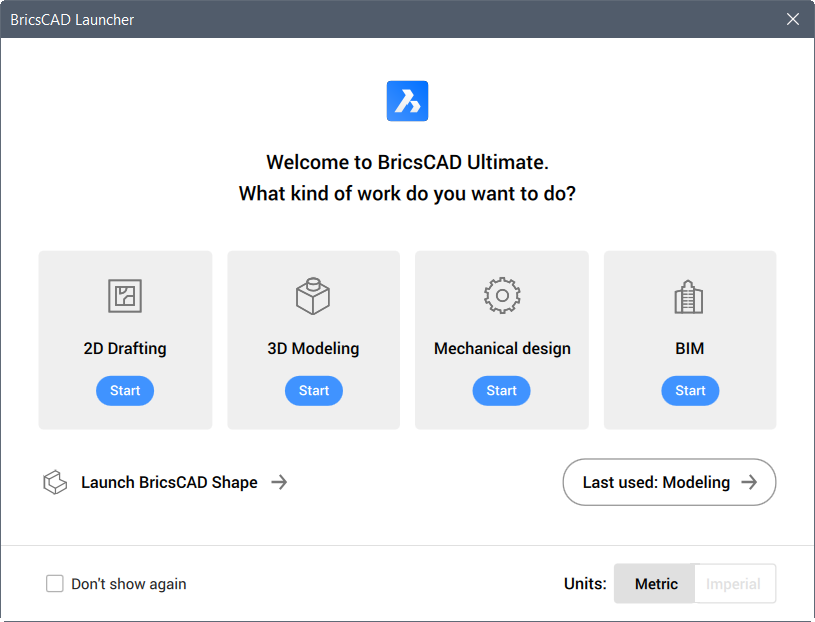The image size is (815, 622).
Task: Click the Don't show again label
Action: pyautogui.click(x=129, y=584)
